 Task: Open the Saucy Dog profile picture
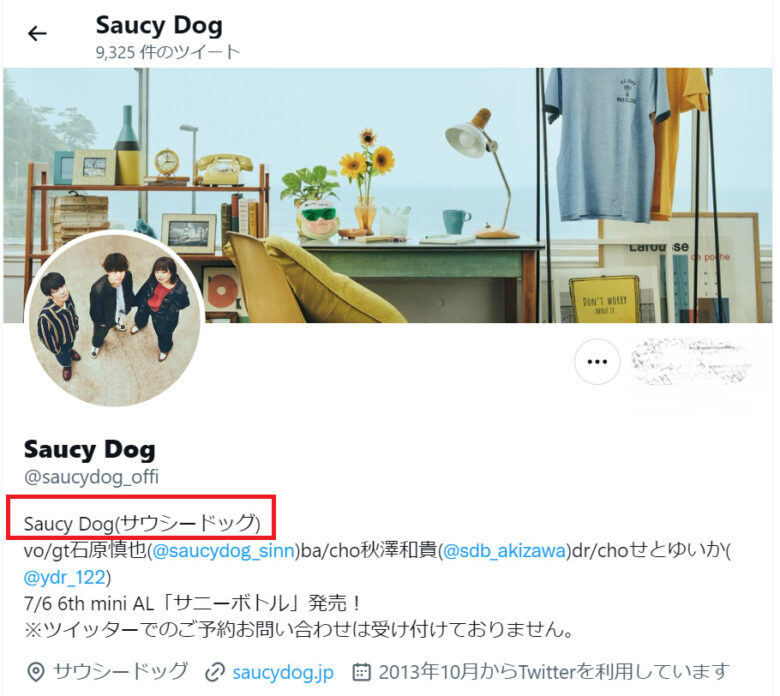click(115, 318)
